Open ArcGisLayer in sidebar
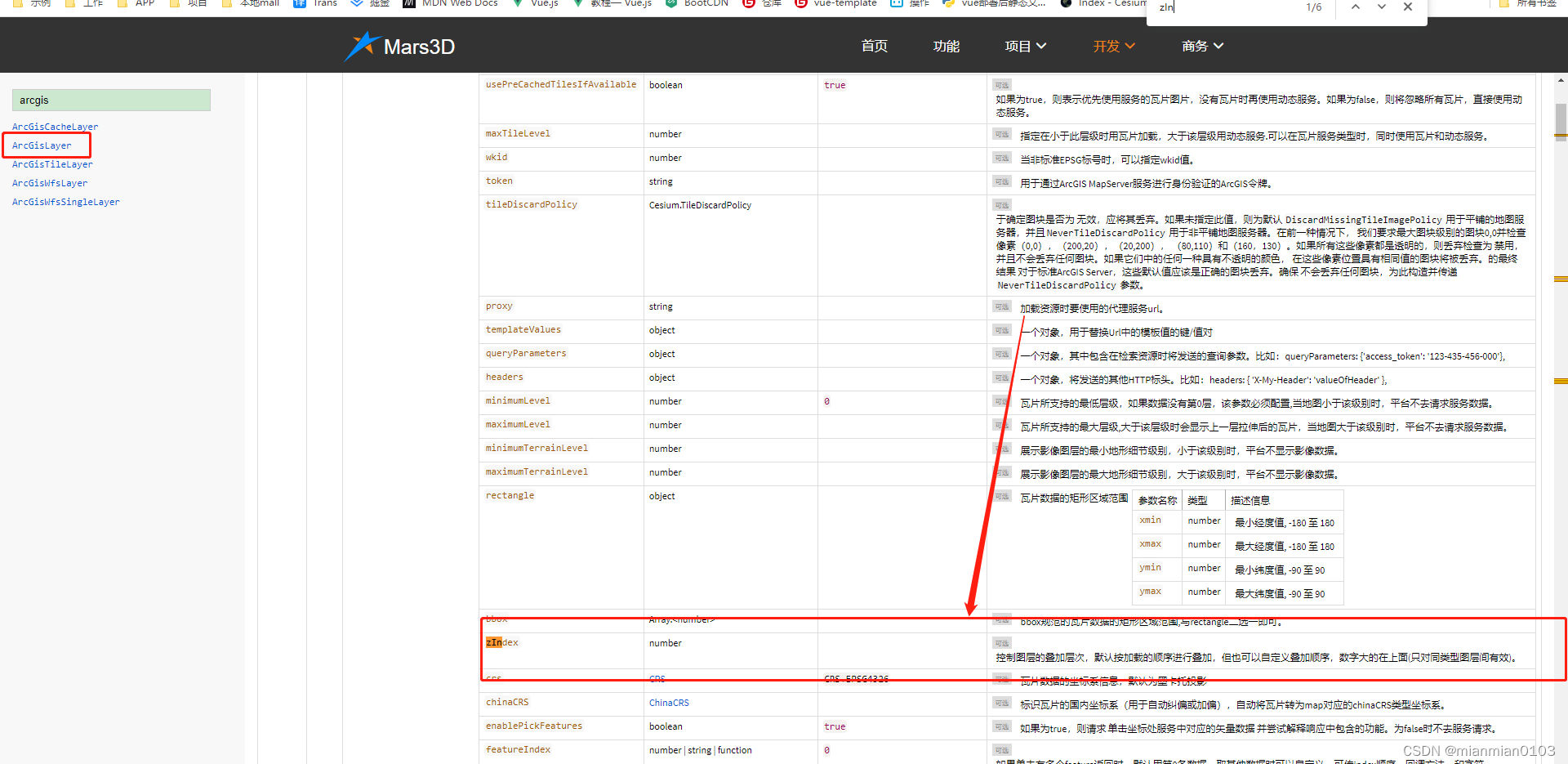 [42, 145]
